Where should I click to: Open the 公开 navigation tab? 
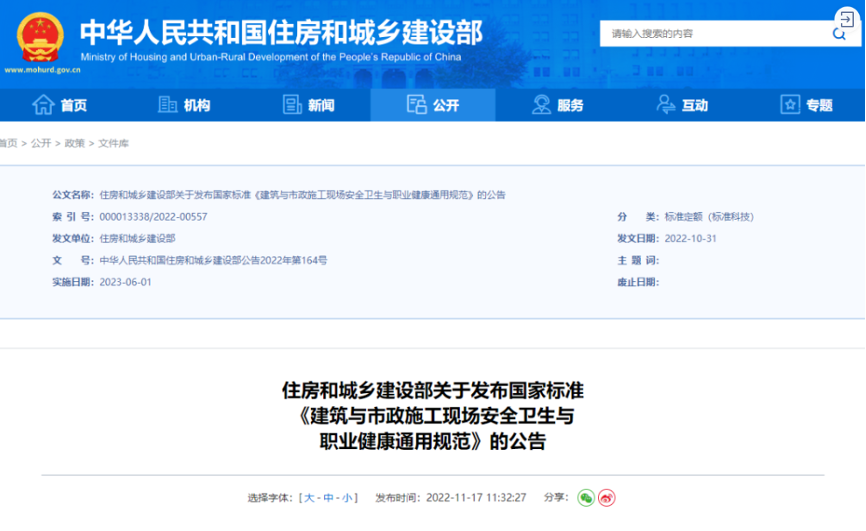tap(433, 105)
